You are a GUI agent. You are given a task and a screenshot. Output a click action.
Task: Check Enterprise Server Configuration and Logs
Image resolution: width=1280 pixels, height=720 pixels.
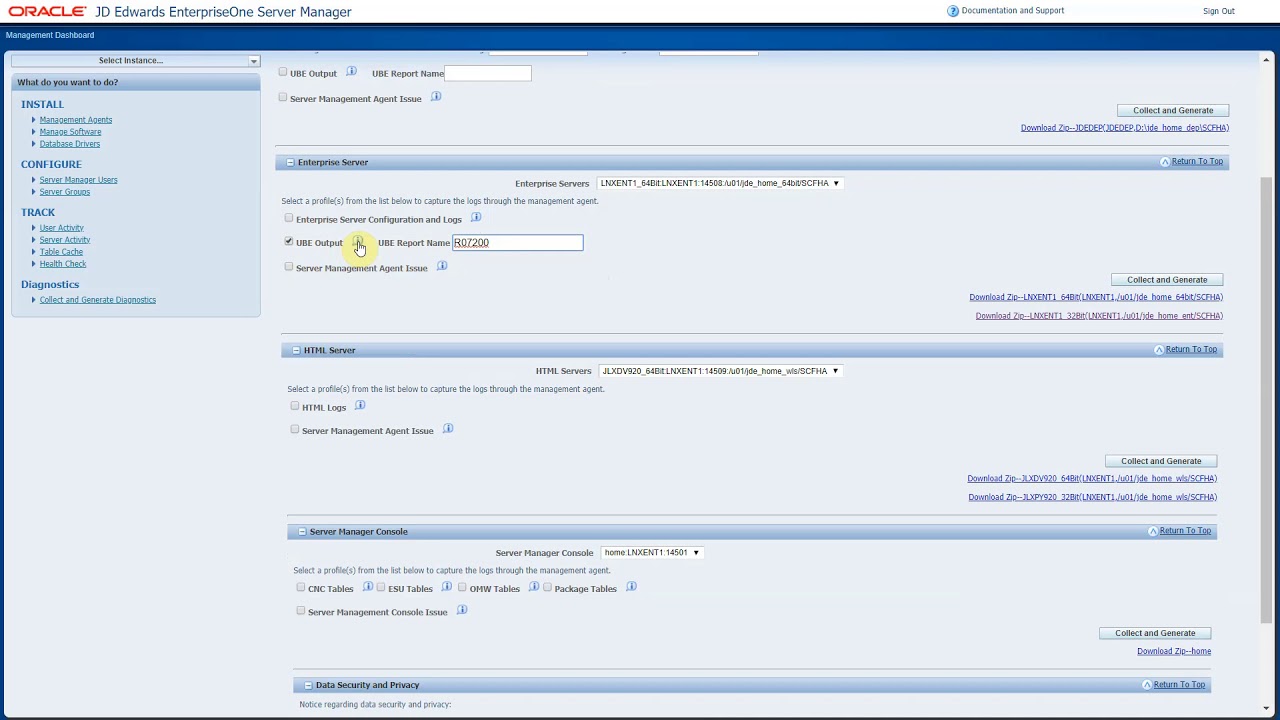coord(289,218)
